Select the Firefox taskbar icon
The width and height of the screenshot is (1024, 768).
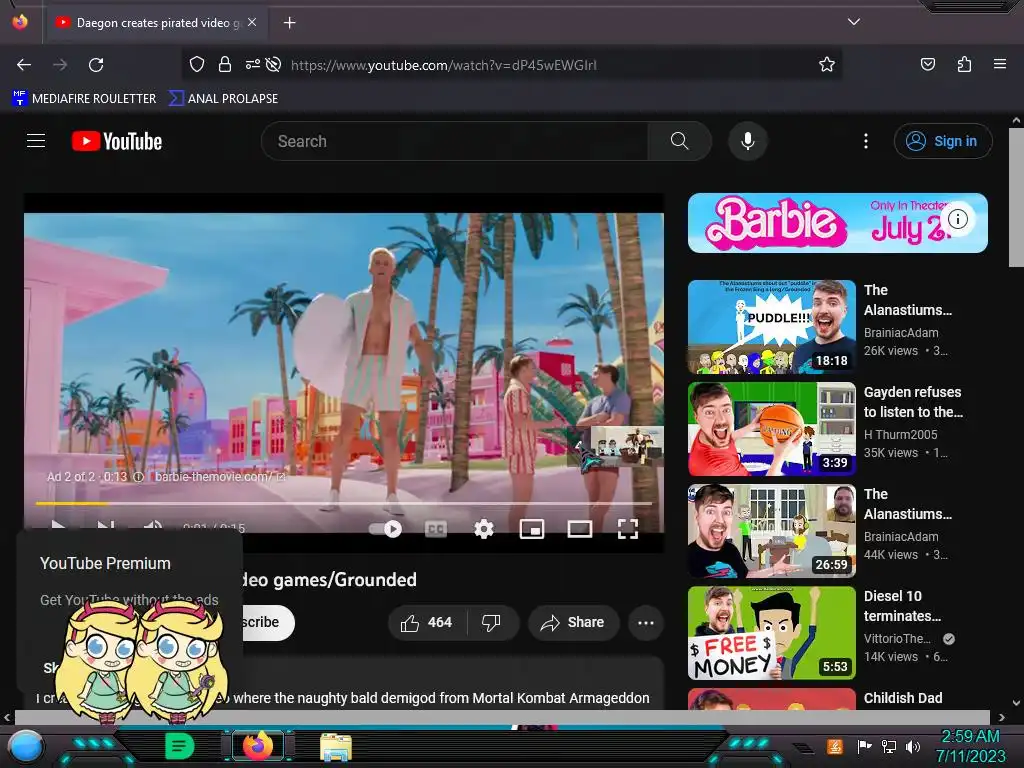tap(258, 746)
